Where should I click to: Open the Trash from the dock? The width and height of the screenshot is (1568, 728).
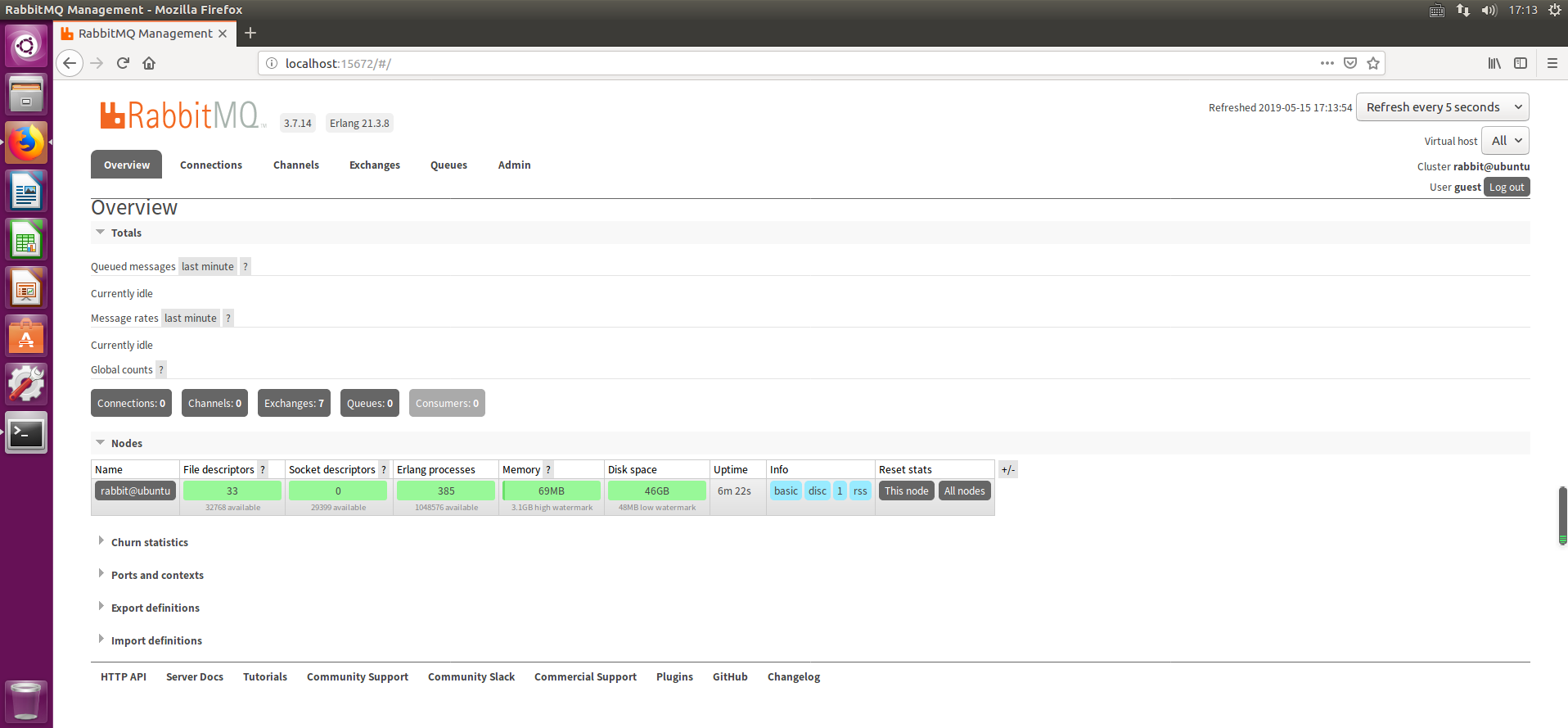[x=26, y=701]
